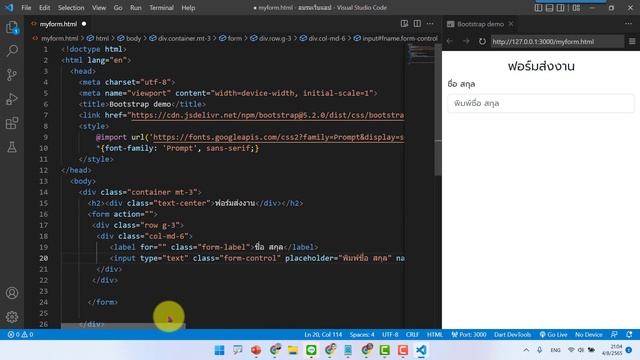640x360 pixels.
Task: Open the Manage gear settings
Action: point(12,317)
